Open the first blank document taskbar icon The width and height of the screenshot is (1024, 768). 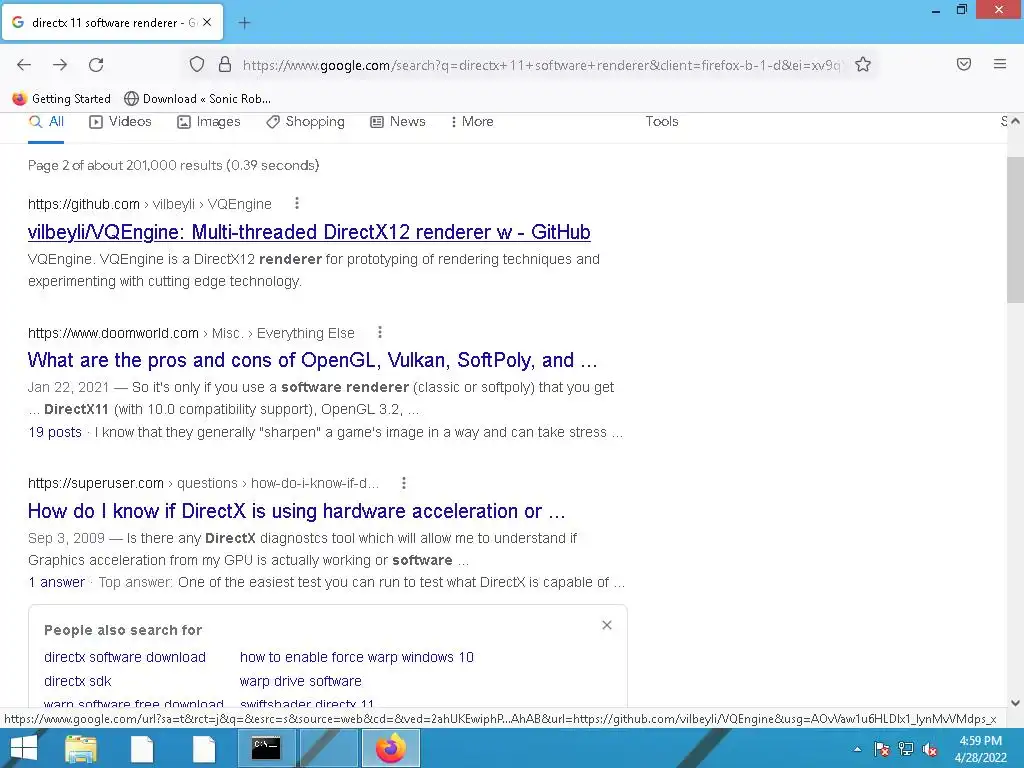pos(142,748)
